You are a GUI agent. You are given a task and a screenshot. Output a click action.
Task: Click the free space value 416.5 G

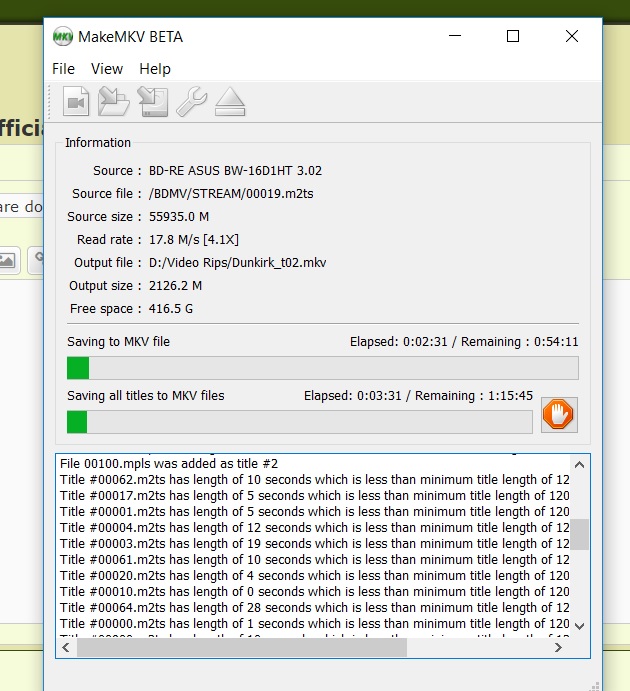[x=171, y=308]
